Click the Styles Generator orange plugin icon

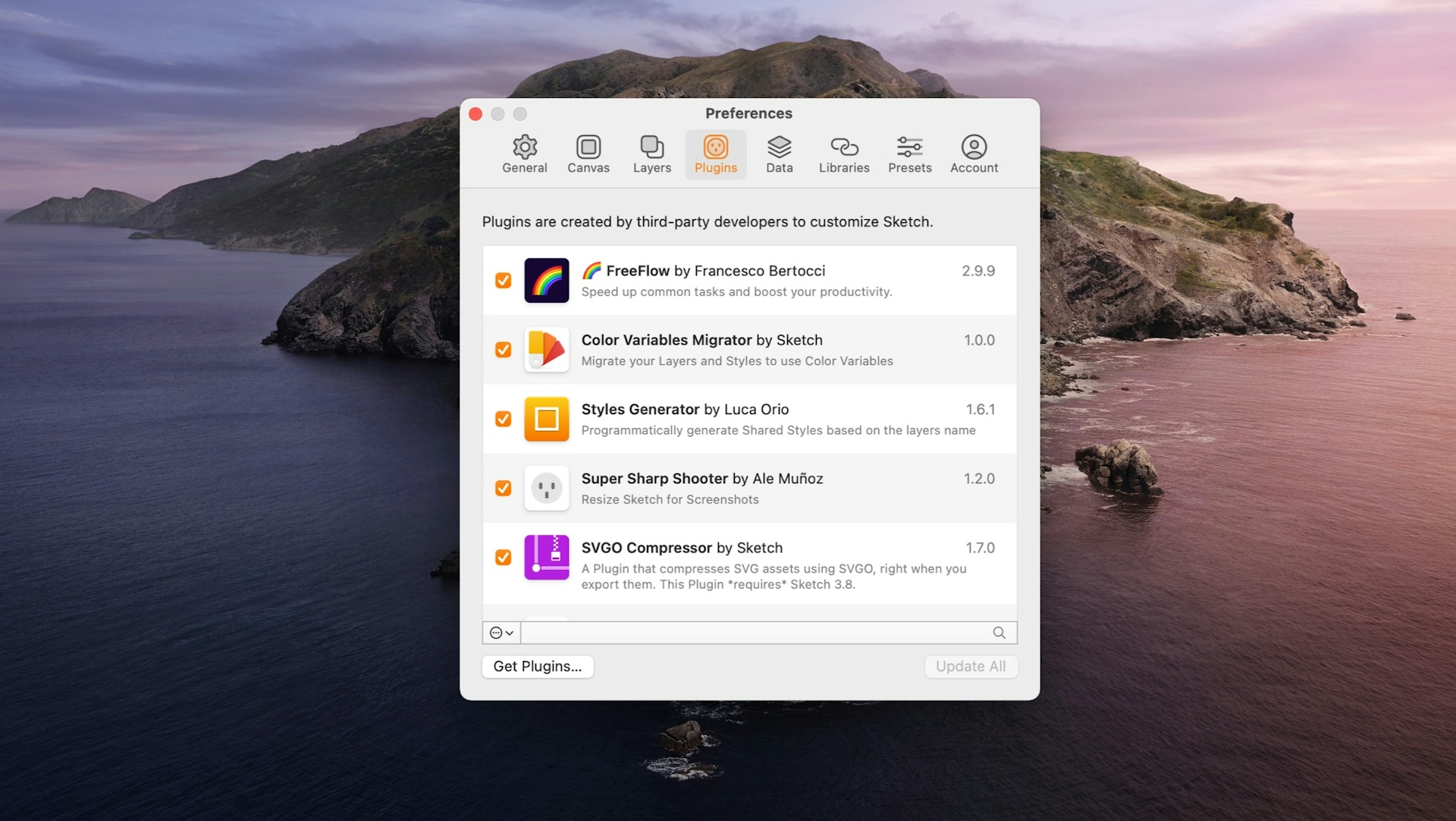tap(547, 418)
